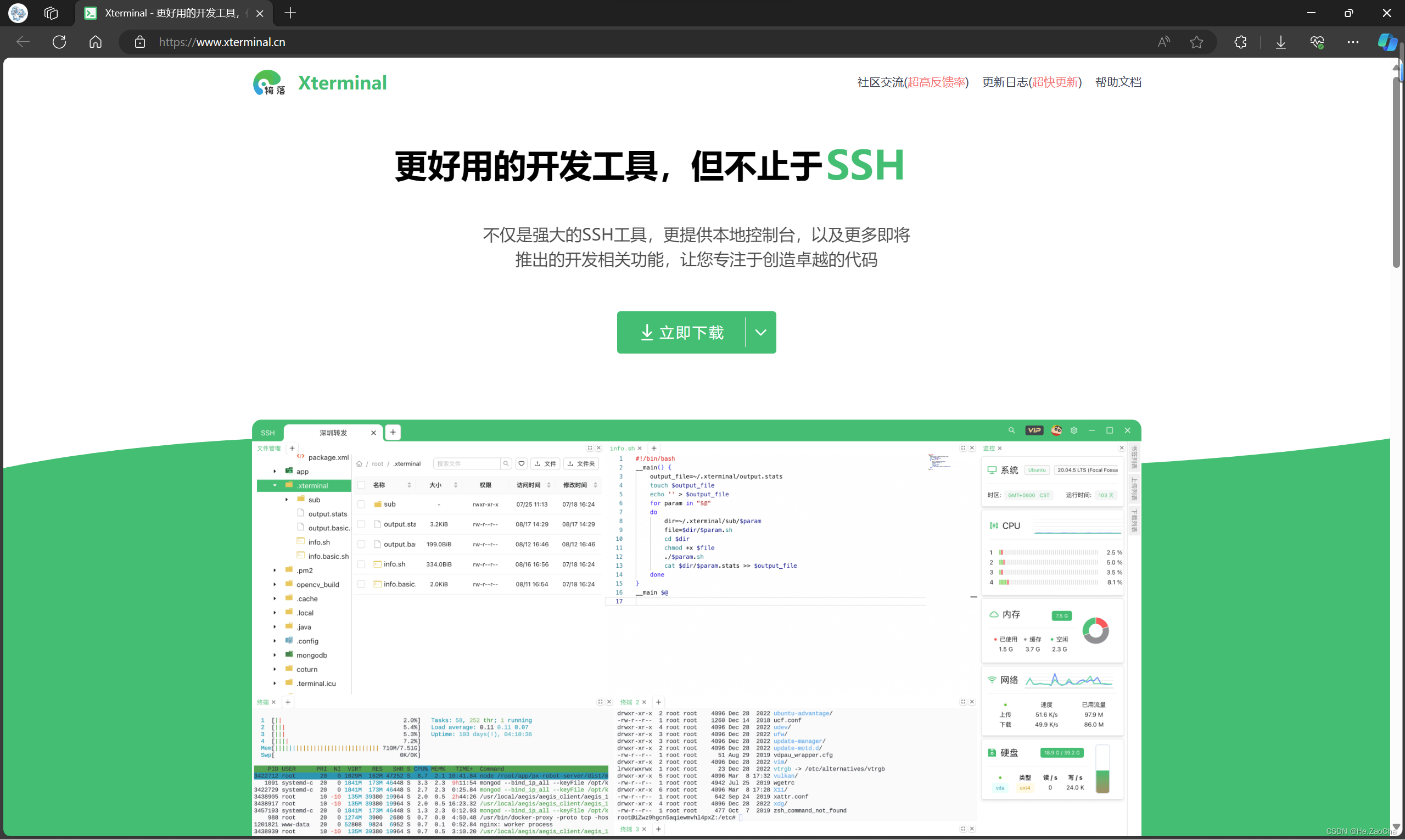Screen dimensions: 1405x840
Task: Open the 帮助文档 link in the navbar
Action: (1118, 82)
